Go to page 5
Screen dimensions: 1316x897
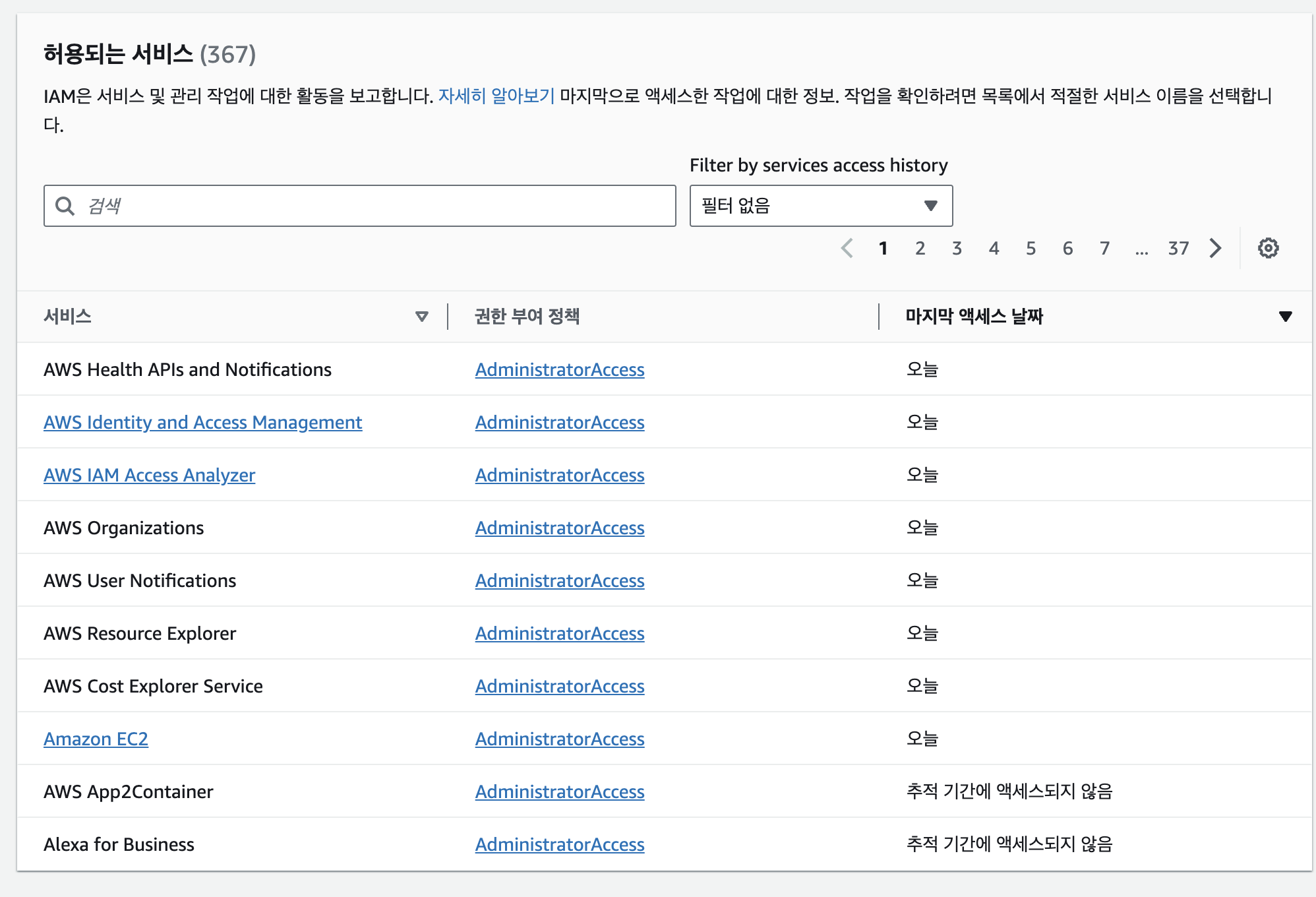point(1031,248)
